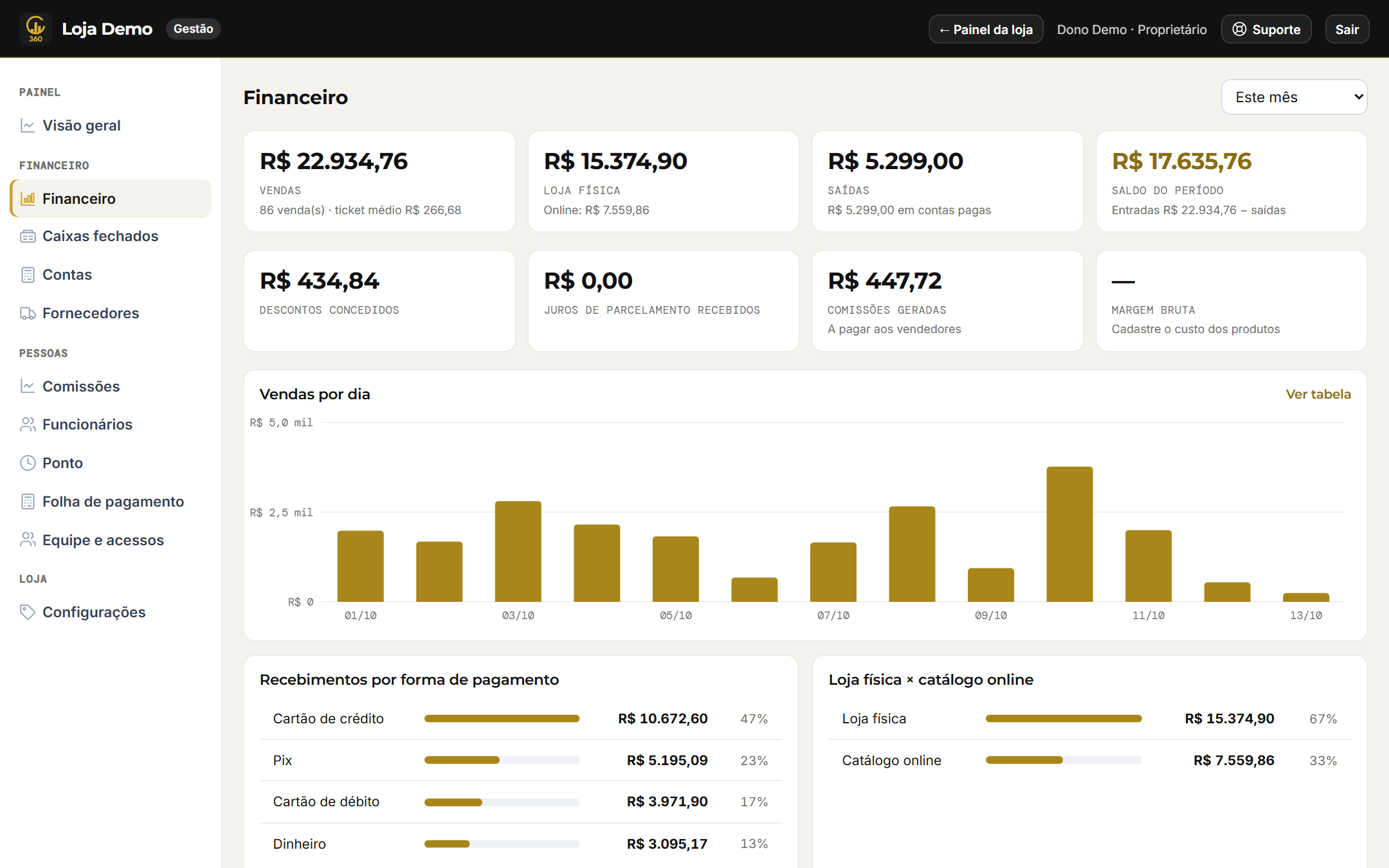
Task: Click the Contas calculator icon
Action: [x=28, y=275]
